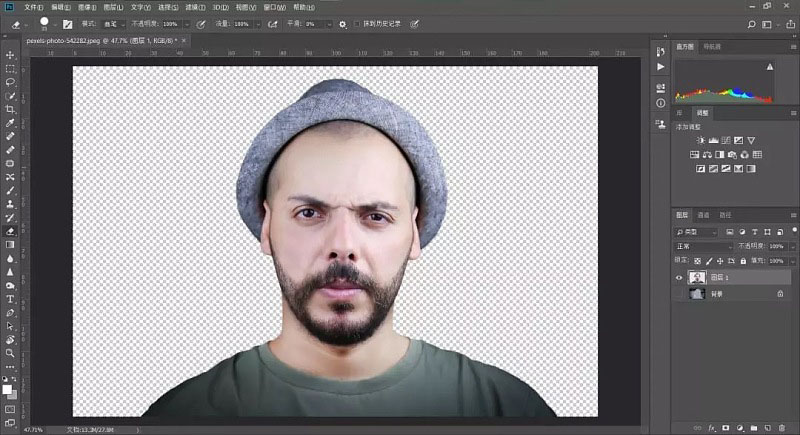Click the create new layer icon
This screenshot has width=800, height=435.
click(768, 428)
